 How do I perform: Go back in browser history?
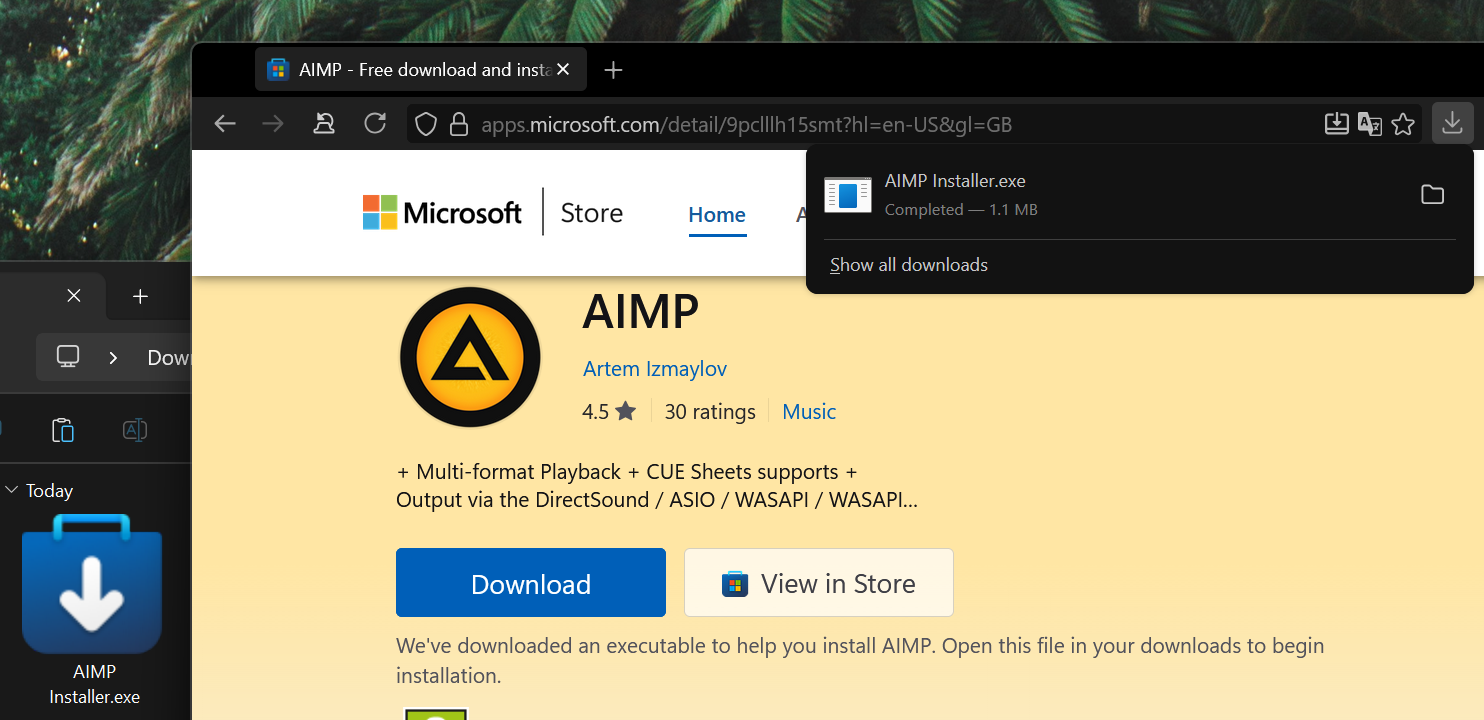225,124
